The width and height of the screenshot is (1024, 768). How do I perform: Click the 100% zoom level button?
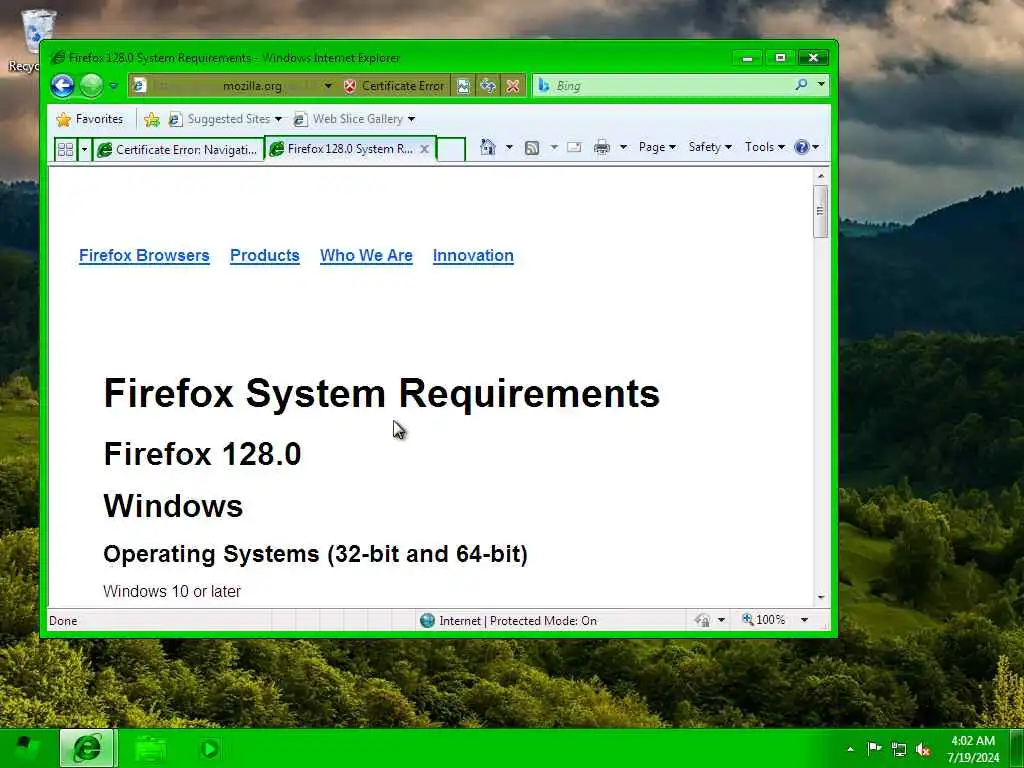click(x=764, y=619)
